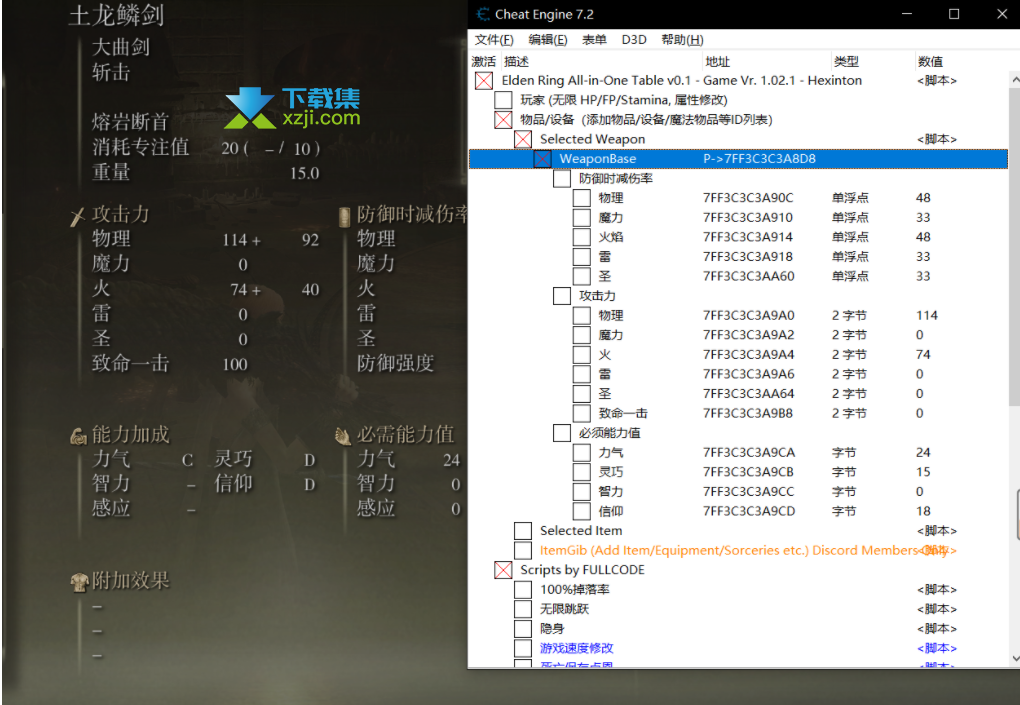The width and height of the screenshot is (1020, 705).
Task: Open <脚本> of 无限跳跃 row
Action: click(937, 609)
